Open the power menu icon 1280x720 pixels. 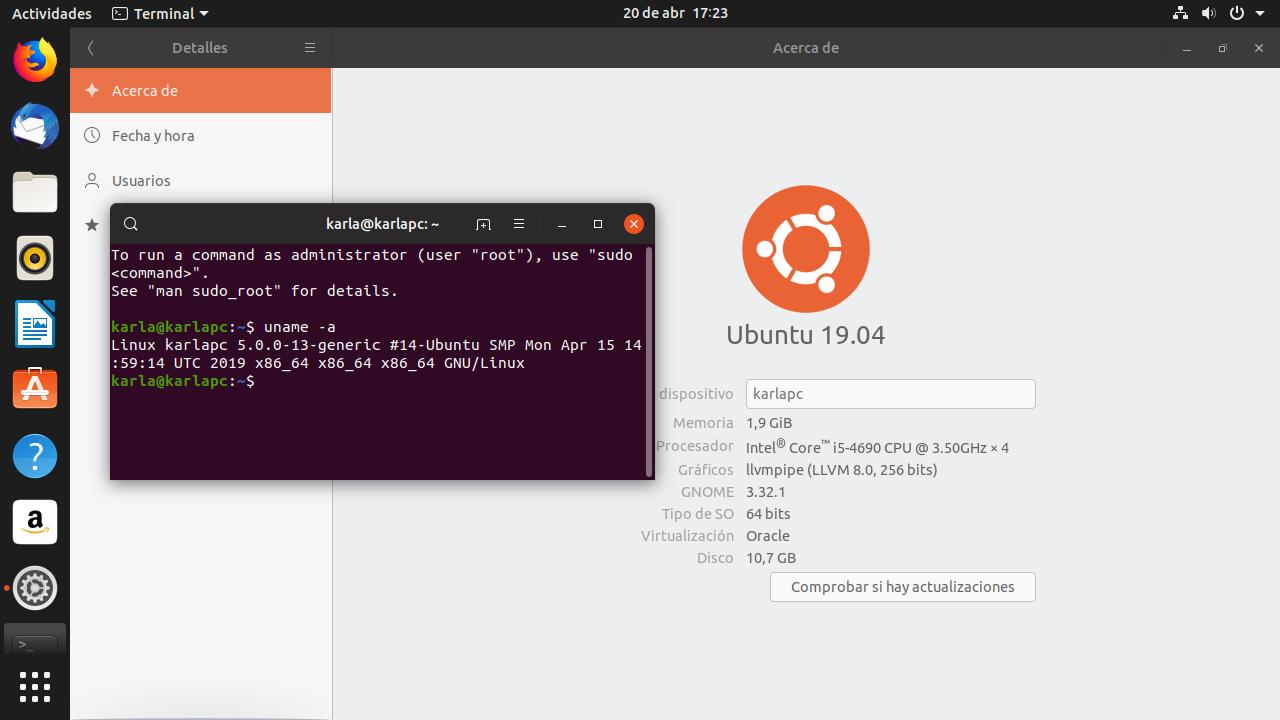coord(1236,13)
